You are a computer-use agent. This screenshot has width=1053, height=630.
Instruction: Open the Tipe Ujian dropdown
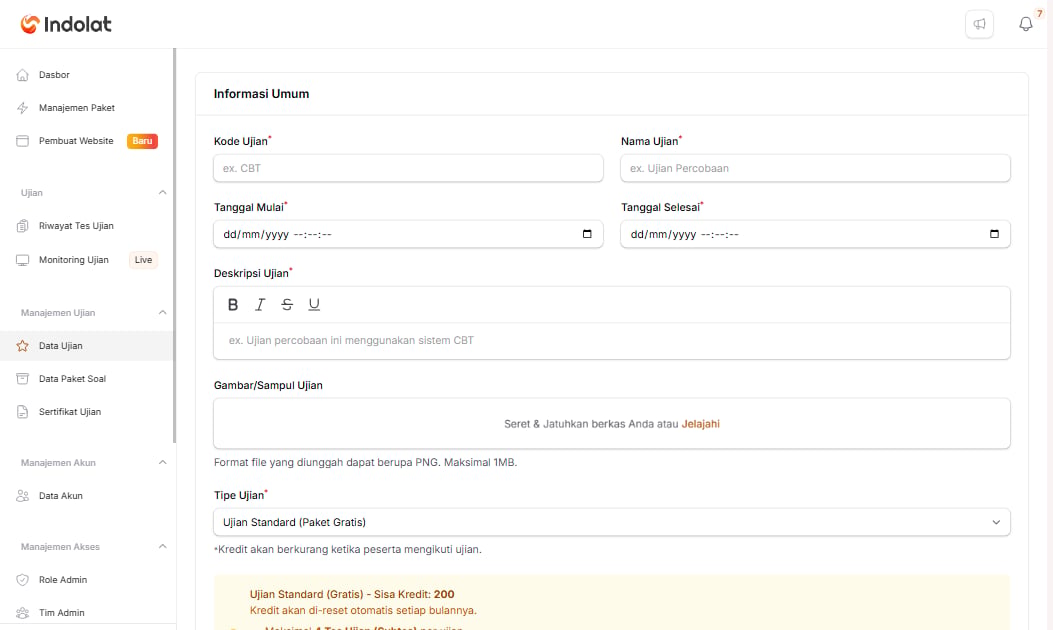click(612, 522)
